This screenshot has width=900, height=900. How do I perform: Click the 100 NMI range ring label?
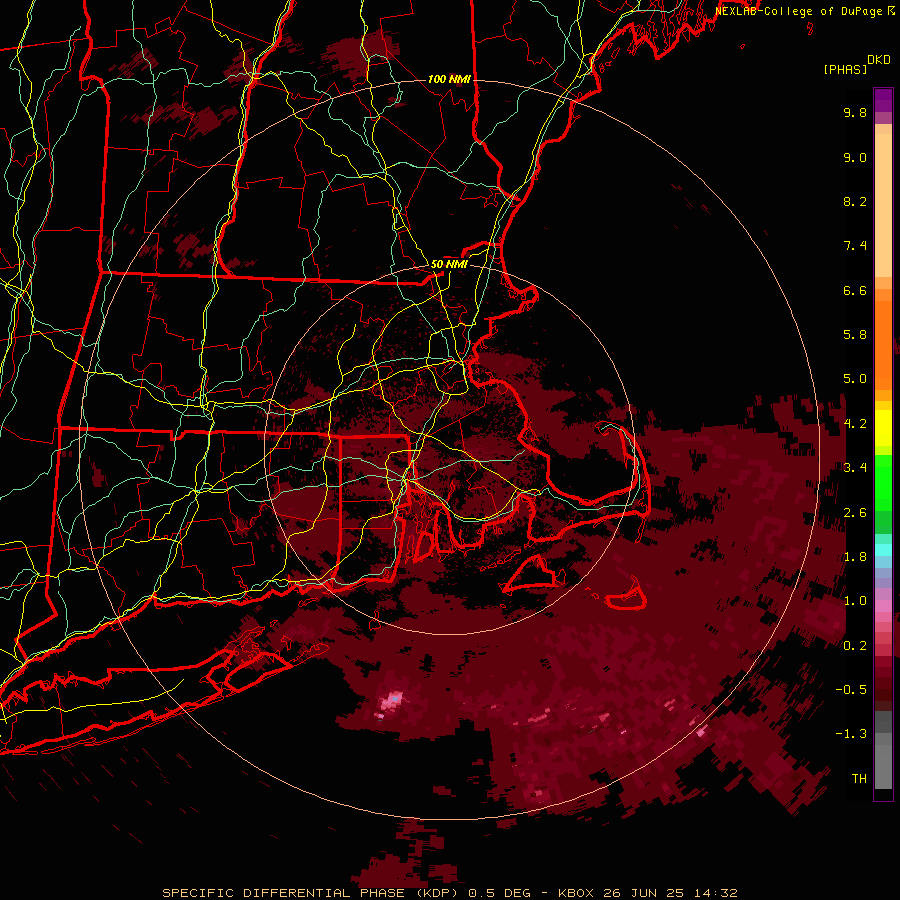449,79
